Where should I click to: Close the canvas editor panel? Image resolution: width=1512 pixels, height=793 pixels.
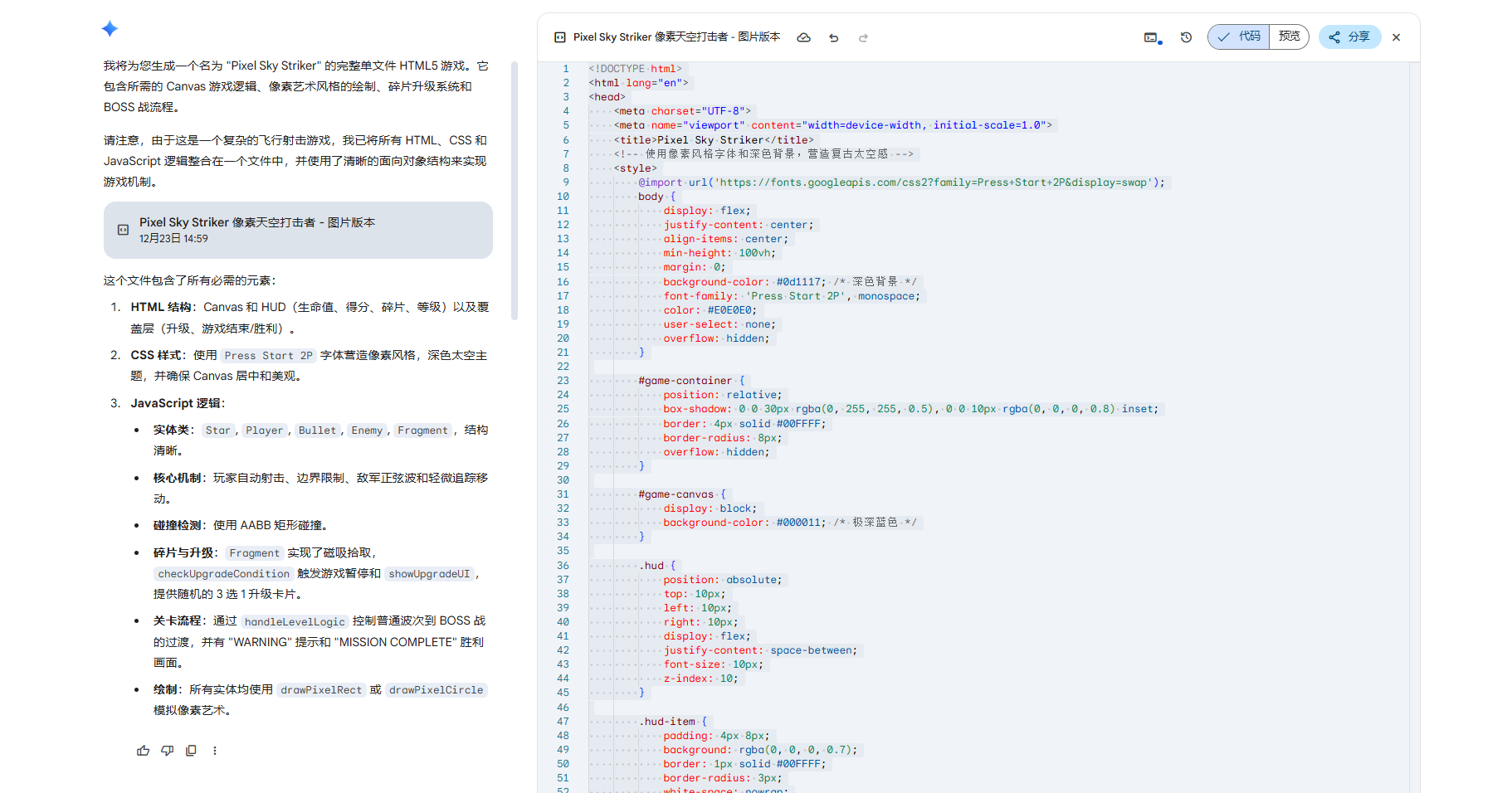1397,37
